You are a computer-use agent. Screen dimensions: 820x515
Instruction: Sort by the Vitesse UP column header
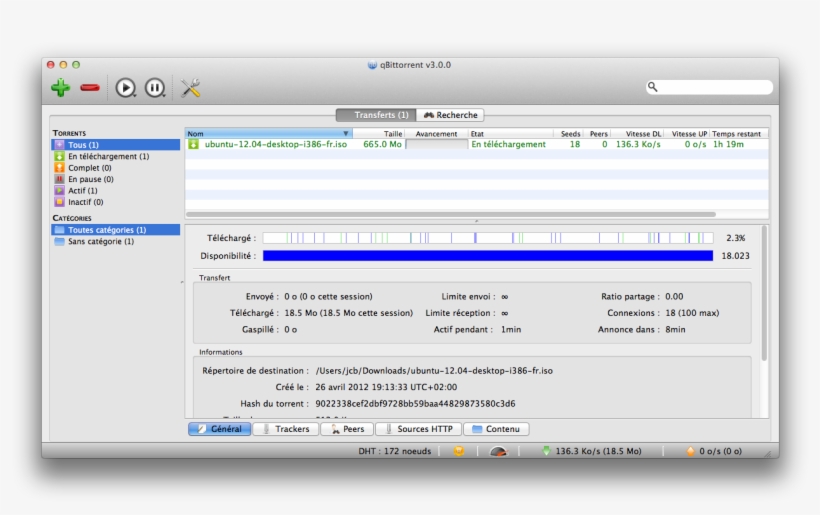(x=687, y=134)
